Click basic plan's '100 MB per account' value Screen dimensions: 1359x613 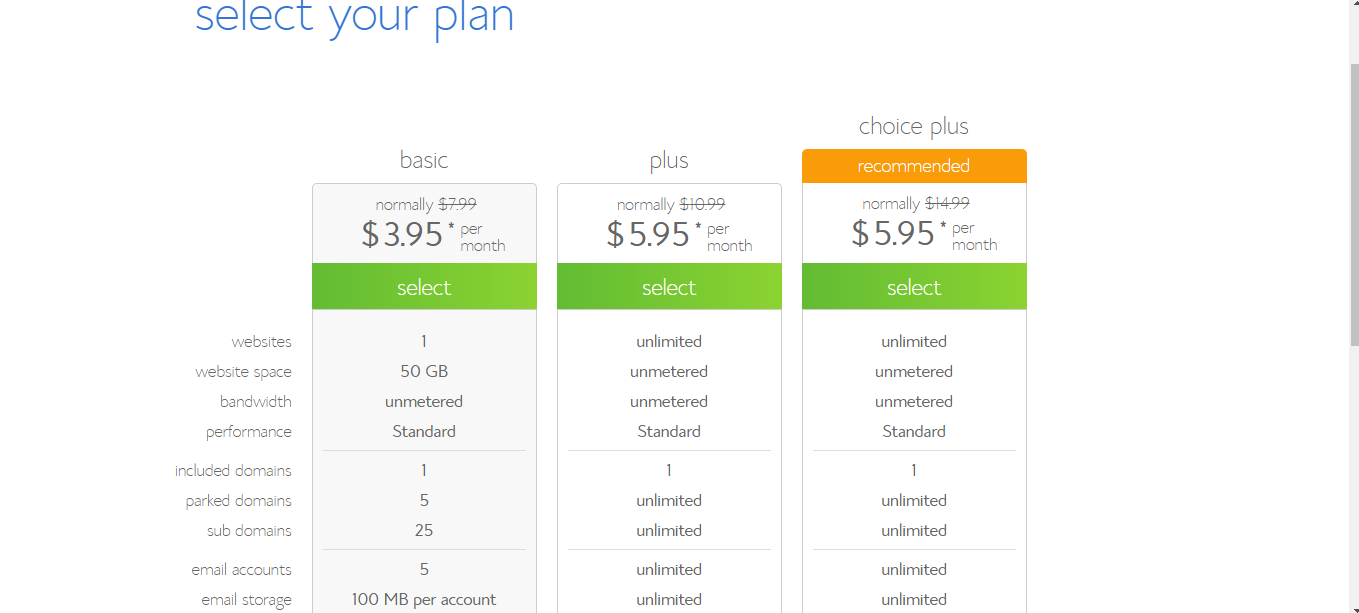(424, 600)
